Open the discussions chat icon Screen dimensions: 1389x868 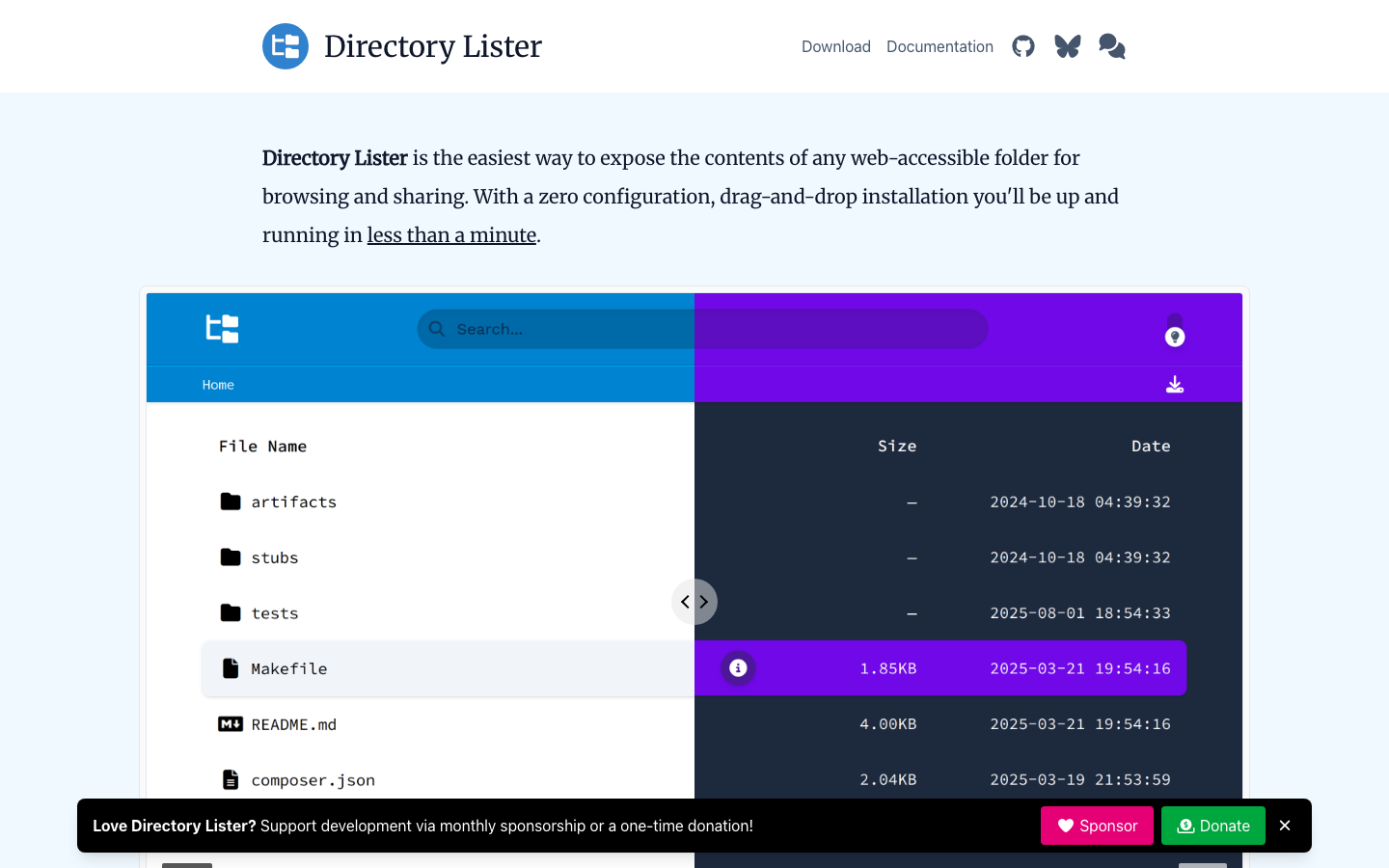tap(1111, 46)
